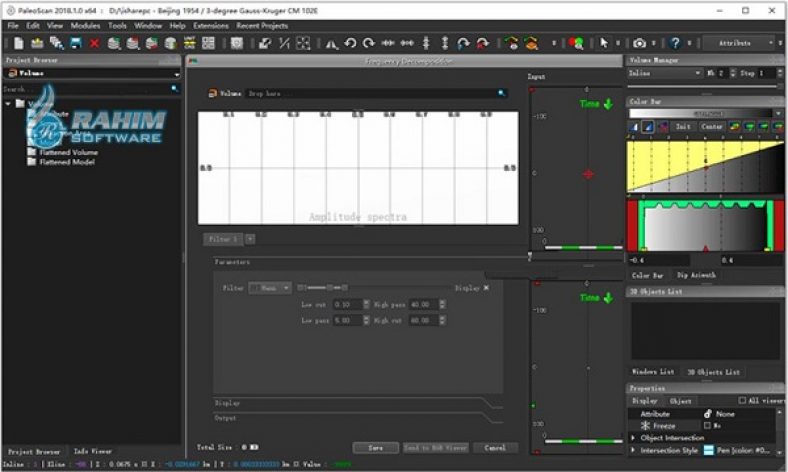The image size is (788, 472).
Task: Click the red curved arrow toolbar icon
Action: click(482, 44)
